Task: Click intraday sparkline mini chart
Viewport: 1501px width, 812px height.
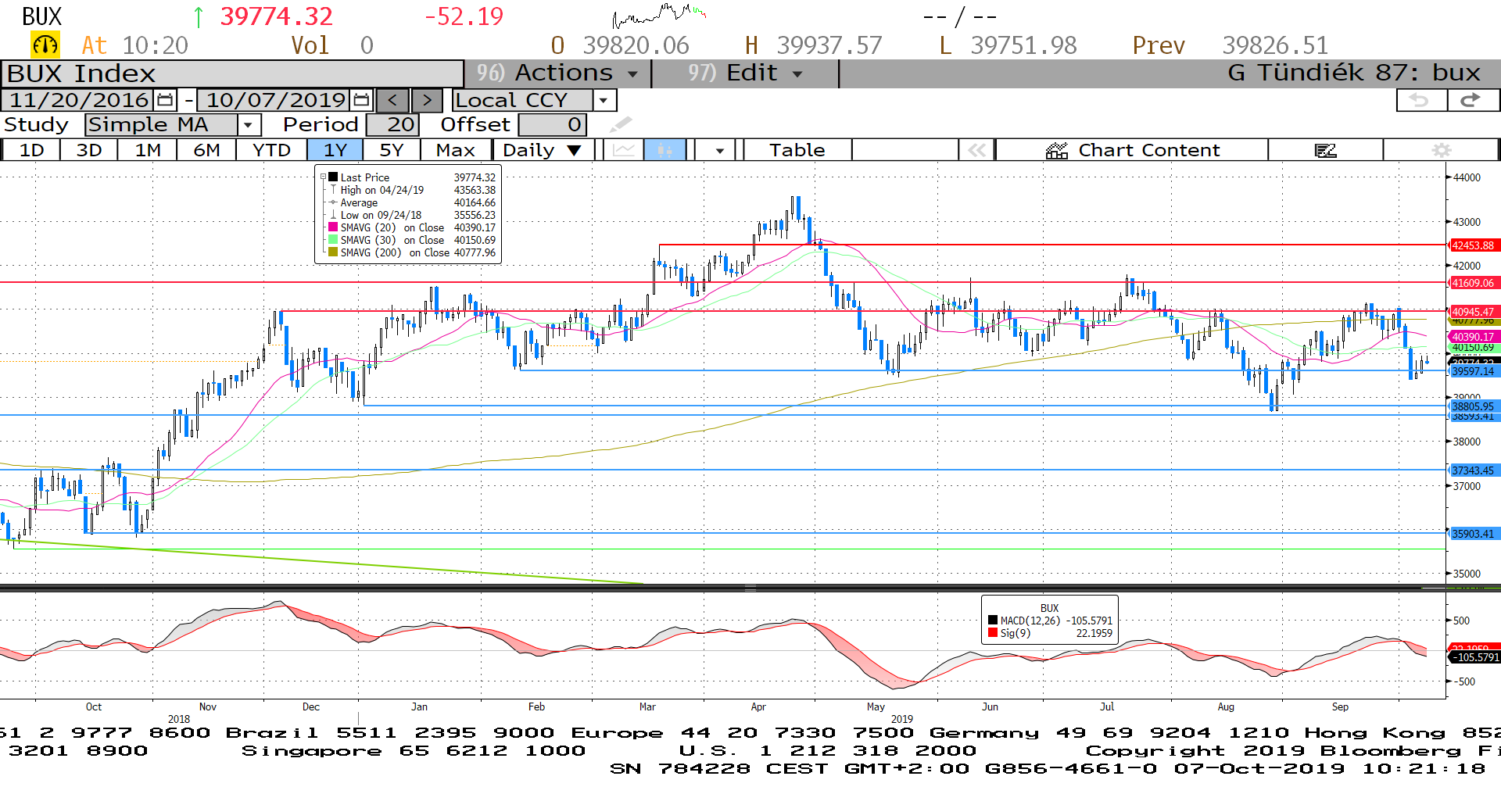Action: tap(660, 16)
